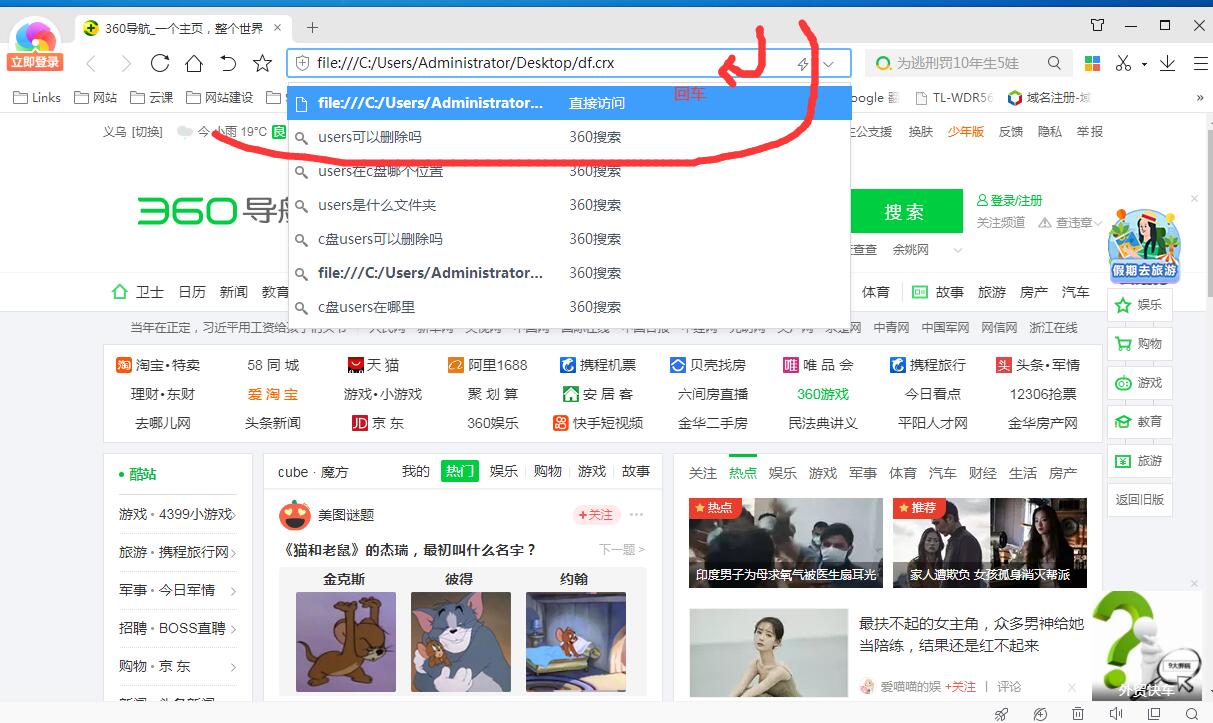Close the 360导航 tab
The image size is (1213, 723).
[278, 28]
